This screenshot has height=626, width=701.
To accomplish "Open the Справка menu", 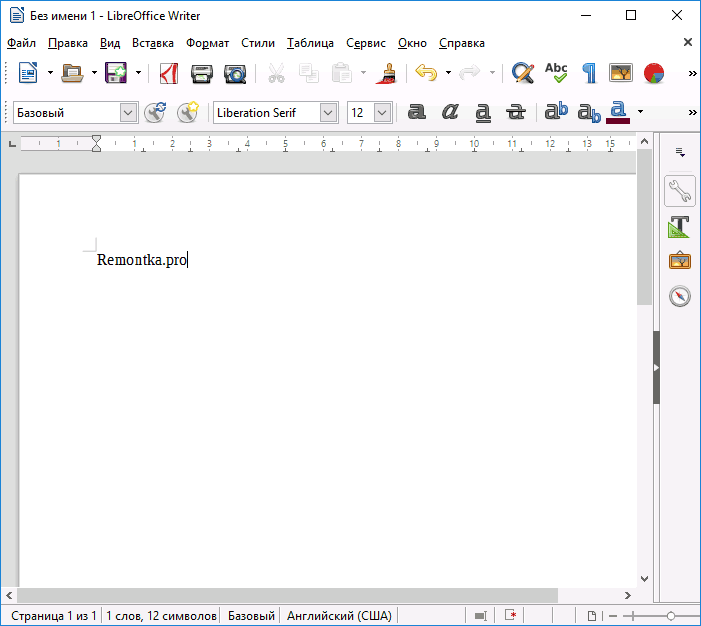I will pyautogui.click(x=461, y=43).
